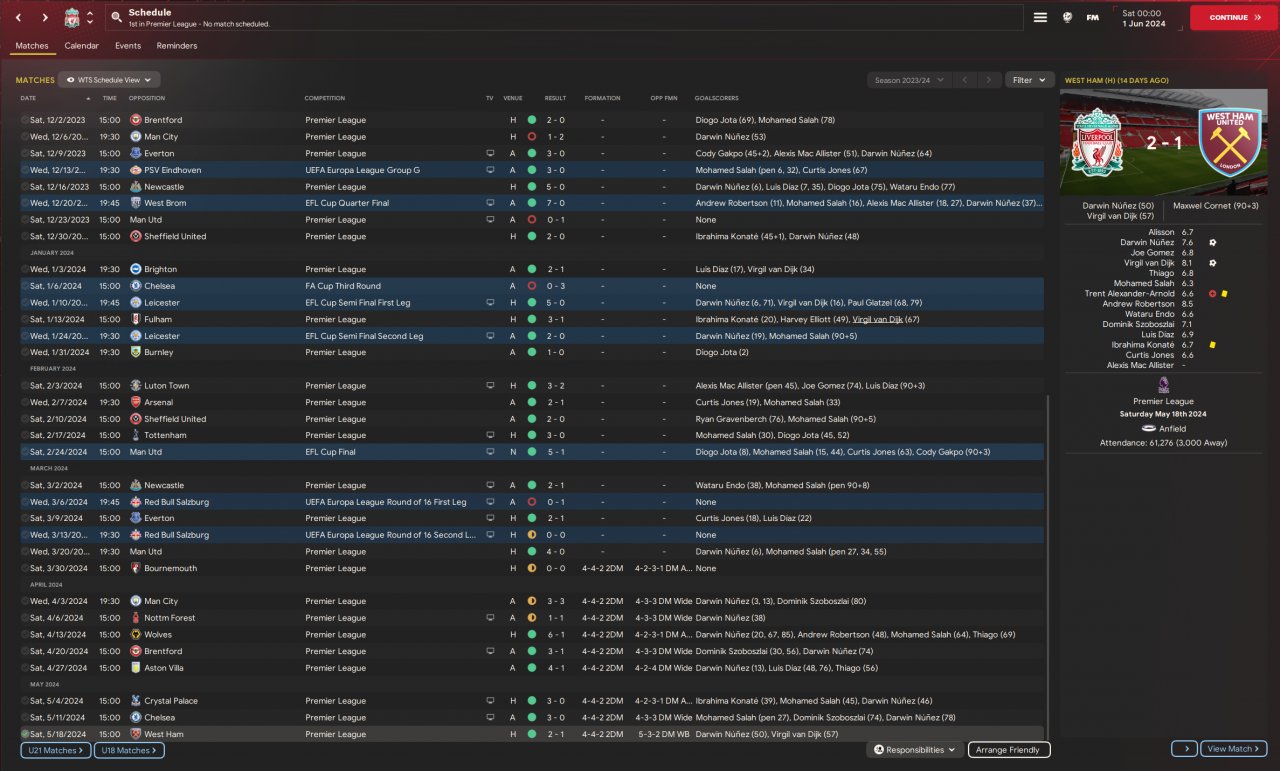Viewport: 1280px width, 771px height.
Task: Expand the arrow button beside View Match
Action: click(1184, 749)
